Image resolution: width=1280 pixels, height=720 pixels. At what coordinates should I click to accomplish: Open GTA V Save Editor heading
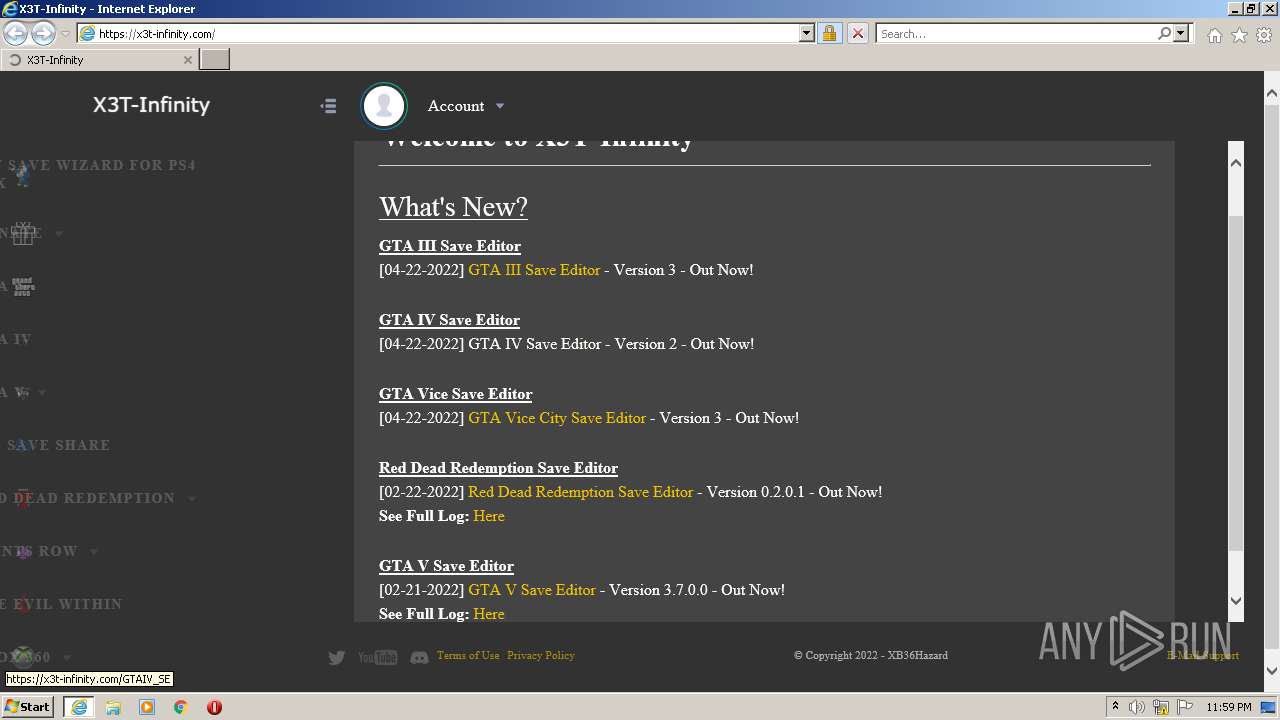point(446,566)
